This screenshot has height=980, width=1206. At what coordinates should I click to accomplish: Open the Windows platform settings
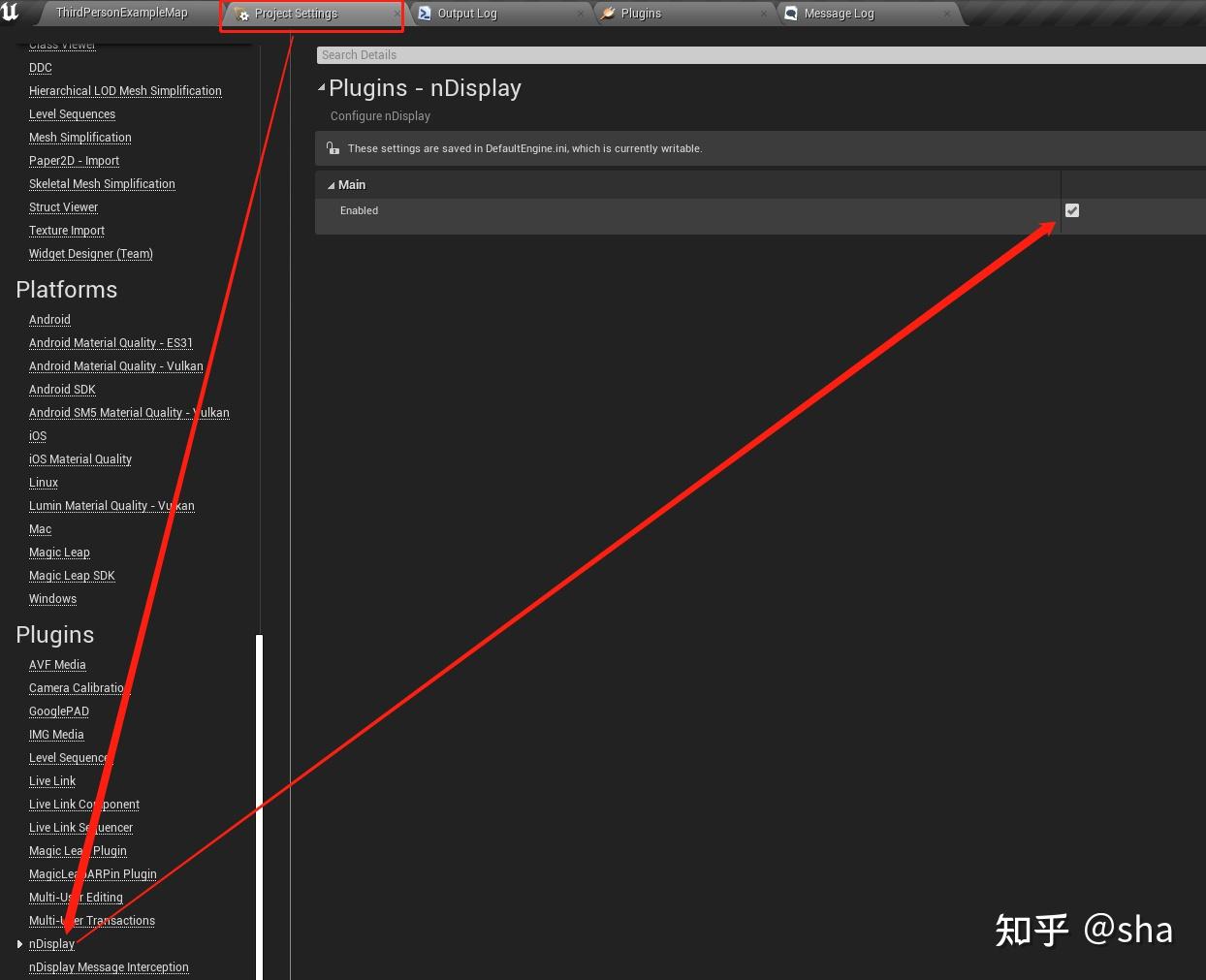[52, 599]
